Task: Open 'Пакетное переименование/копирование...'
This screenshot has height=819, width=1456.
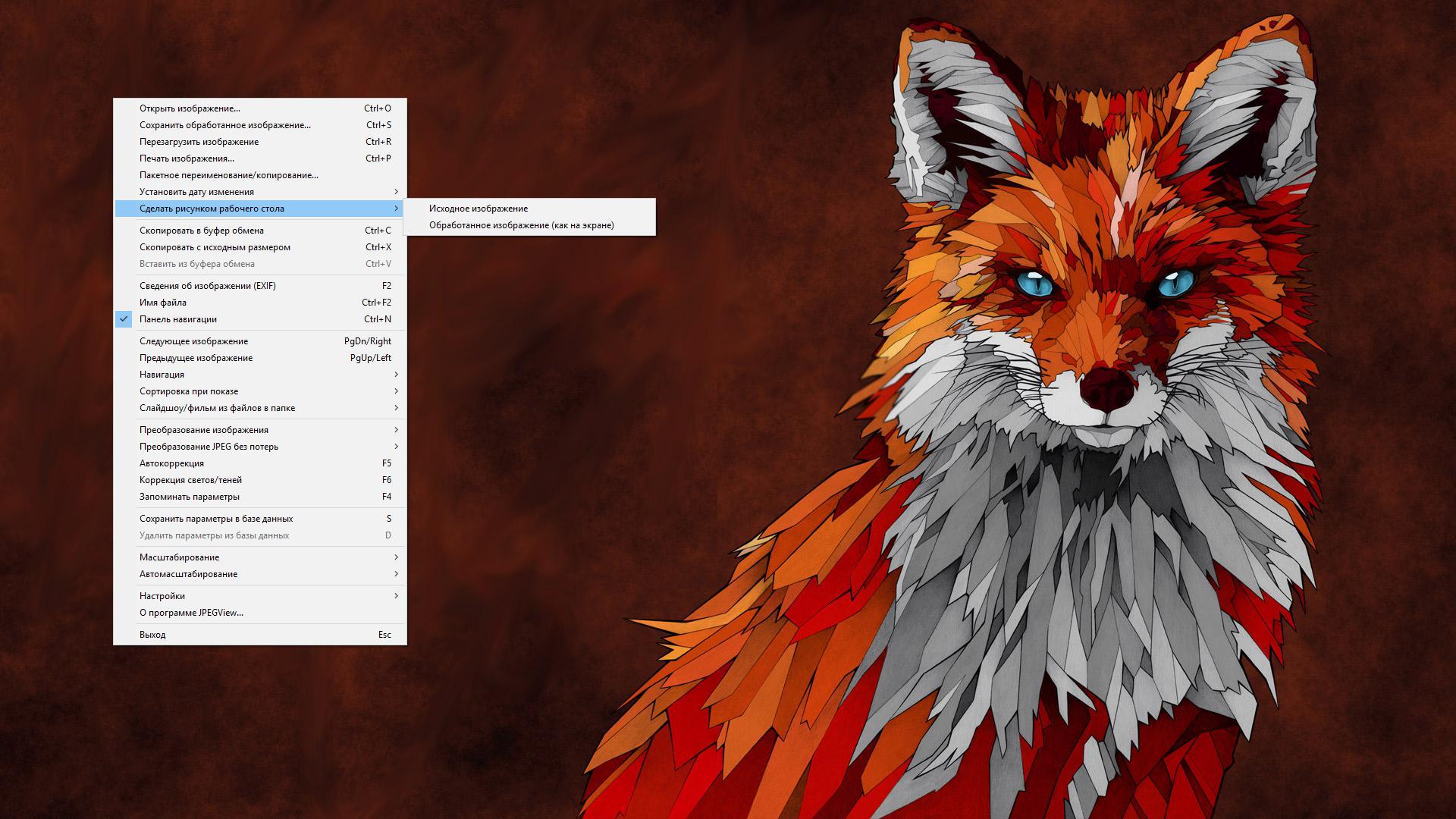Action: pos(260,175)
